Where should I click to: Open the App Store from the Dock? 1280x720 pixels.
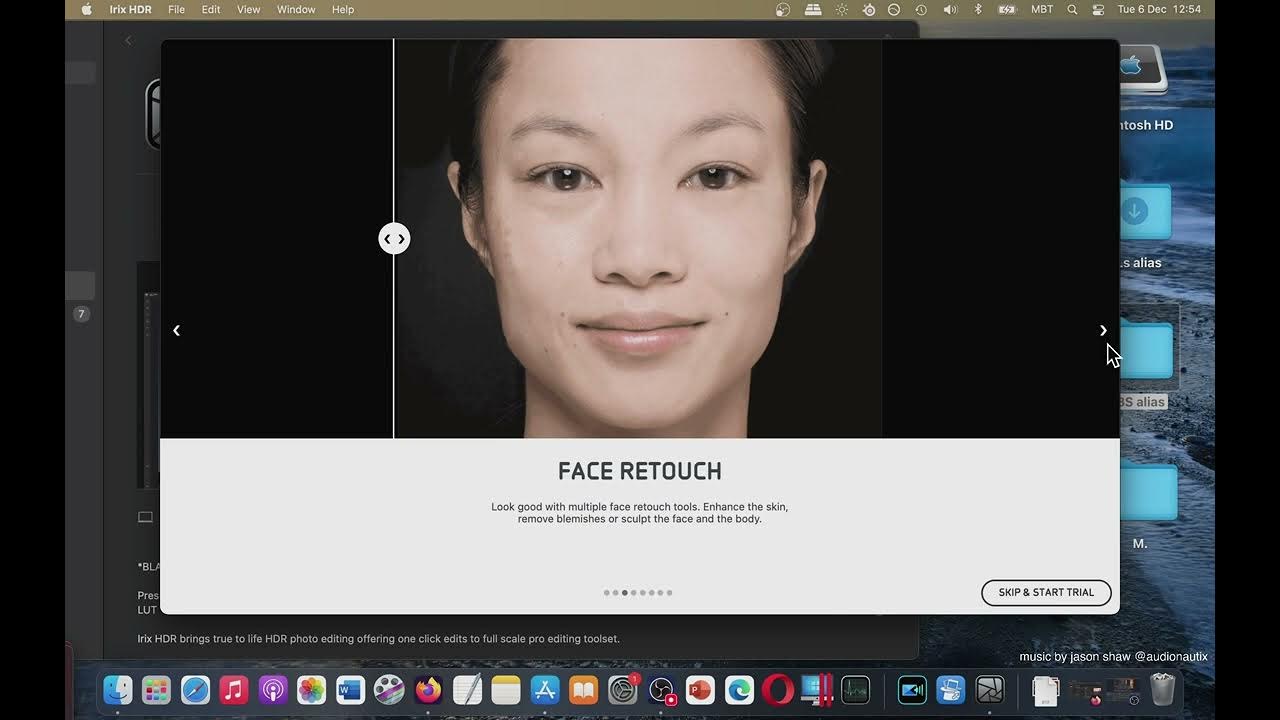[x=545, y=690]
